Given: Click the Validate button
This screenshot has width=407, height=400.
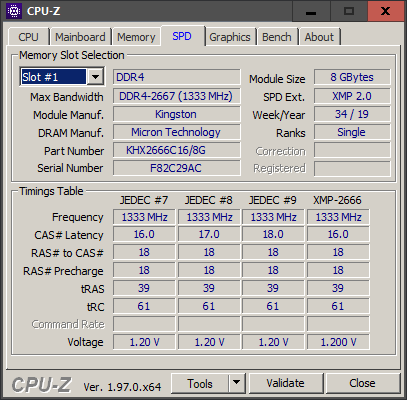Looking at the screenshot, I should 285,383.
